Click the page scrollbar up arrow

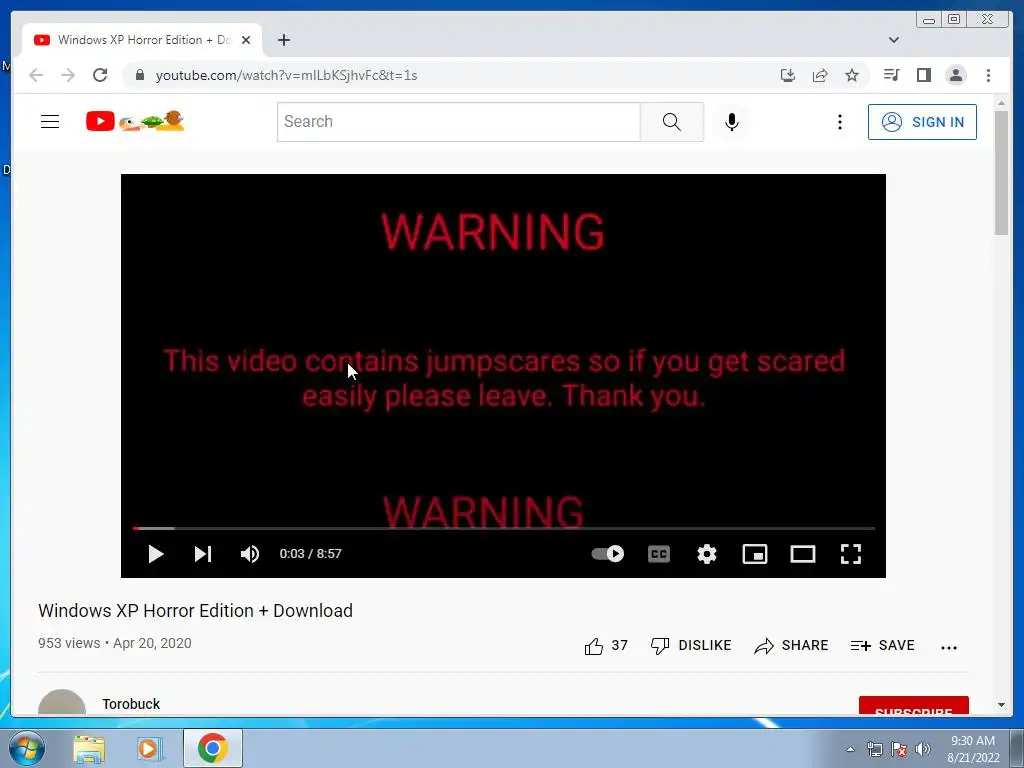click(x=1001, y=103)
